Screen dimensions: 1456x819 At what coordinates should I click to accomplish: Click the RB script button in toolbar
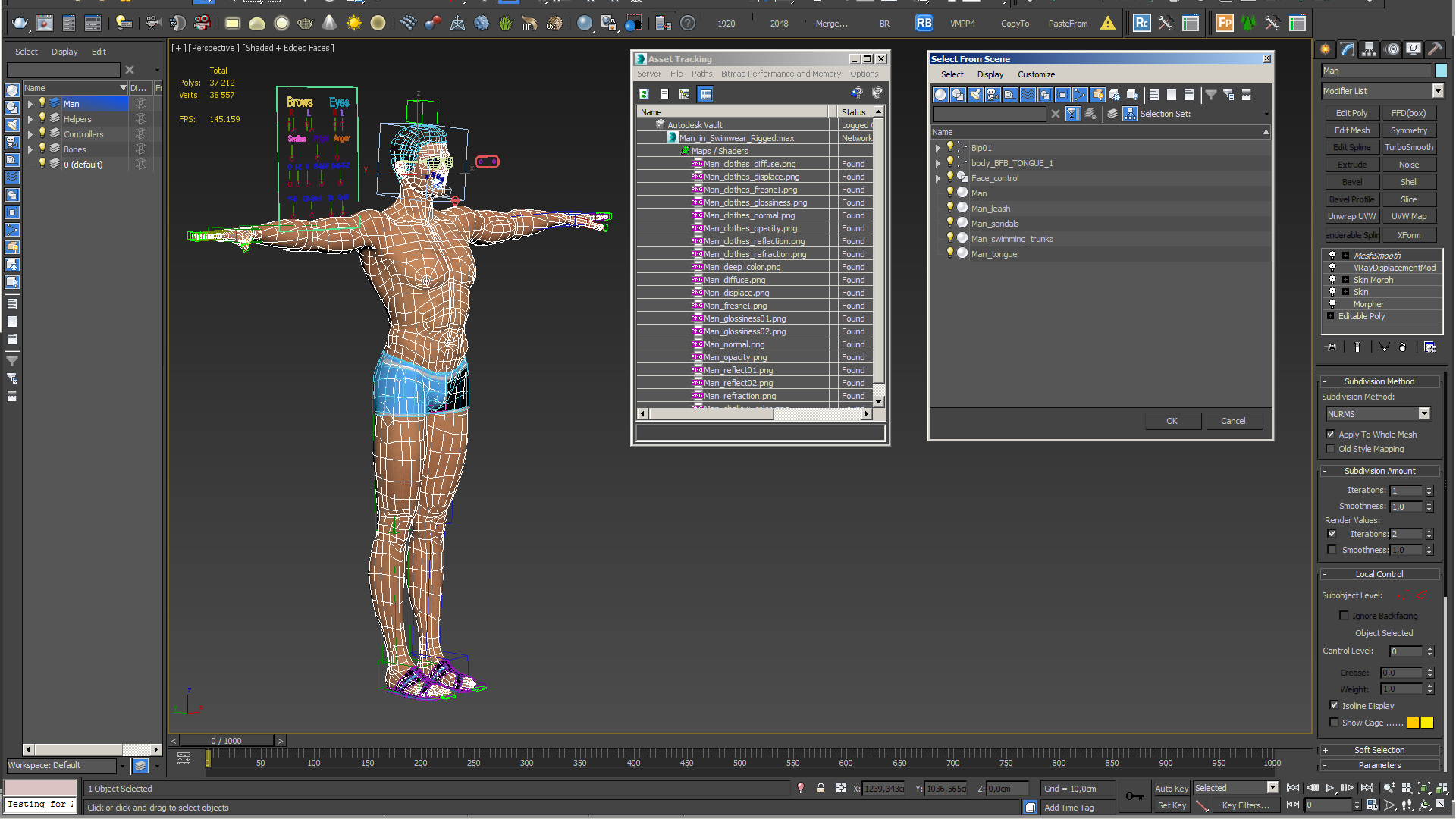tap(924, 24)
